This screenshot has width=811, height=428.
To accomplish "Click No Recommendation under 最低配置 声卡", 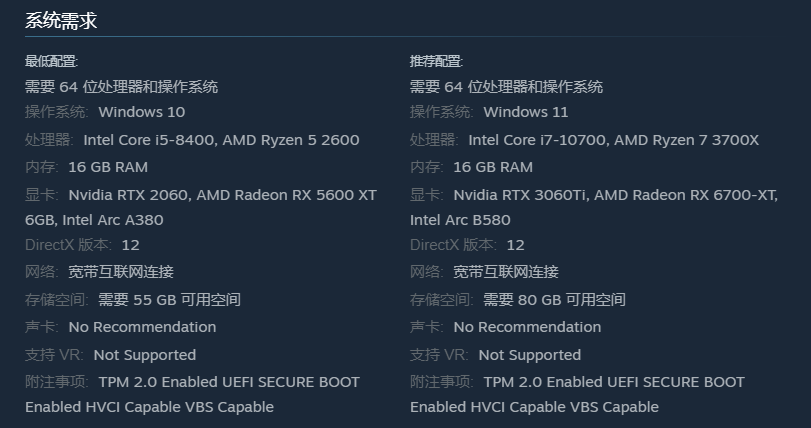I will tap(142, 327).
